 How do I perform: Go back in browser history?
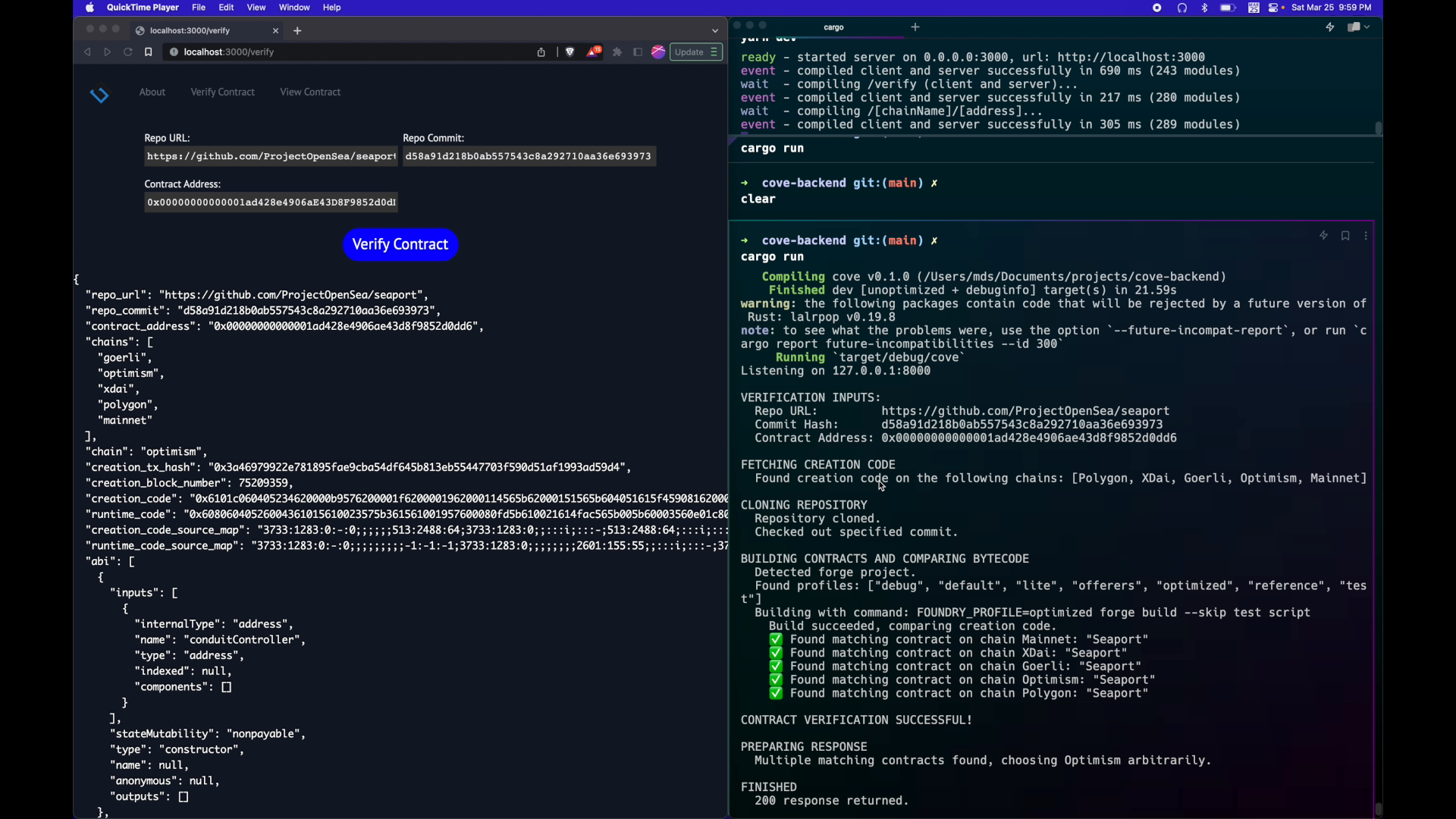pos(87,52)
